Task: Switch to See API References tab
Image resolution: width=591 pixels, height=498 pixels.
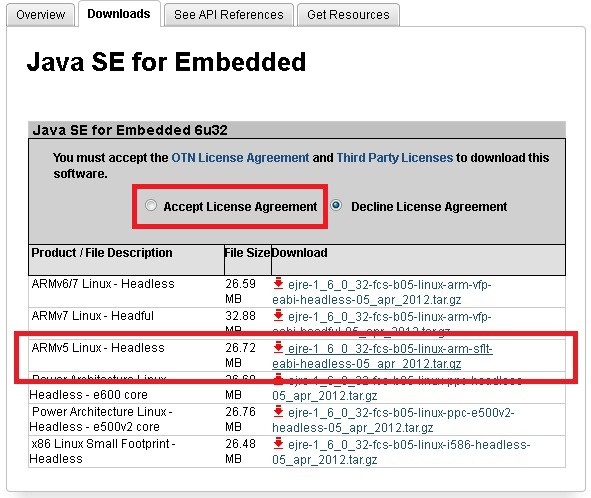Action: coord(228,15)
